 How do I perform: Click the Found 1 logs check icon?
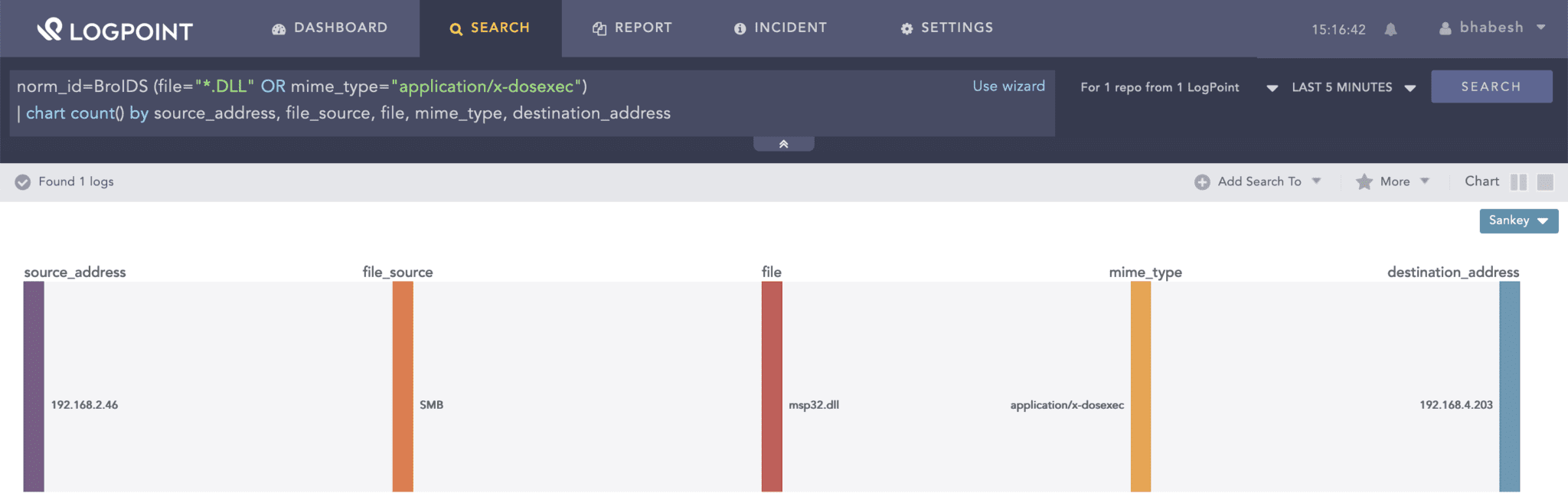click(23, 182)
